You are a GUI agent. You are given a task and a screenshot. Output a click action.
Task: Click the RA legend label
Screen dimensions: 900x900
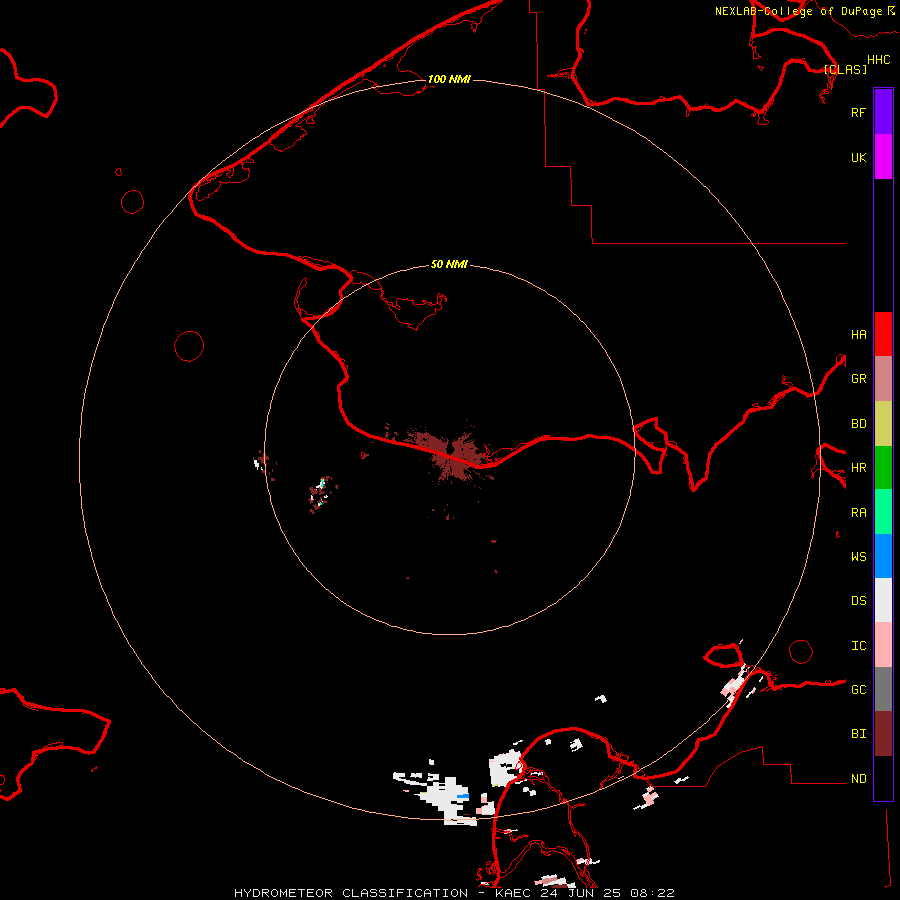pyautogui.click(x=858, y=512)
